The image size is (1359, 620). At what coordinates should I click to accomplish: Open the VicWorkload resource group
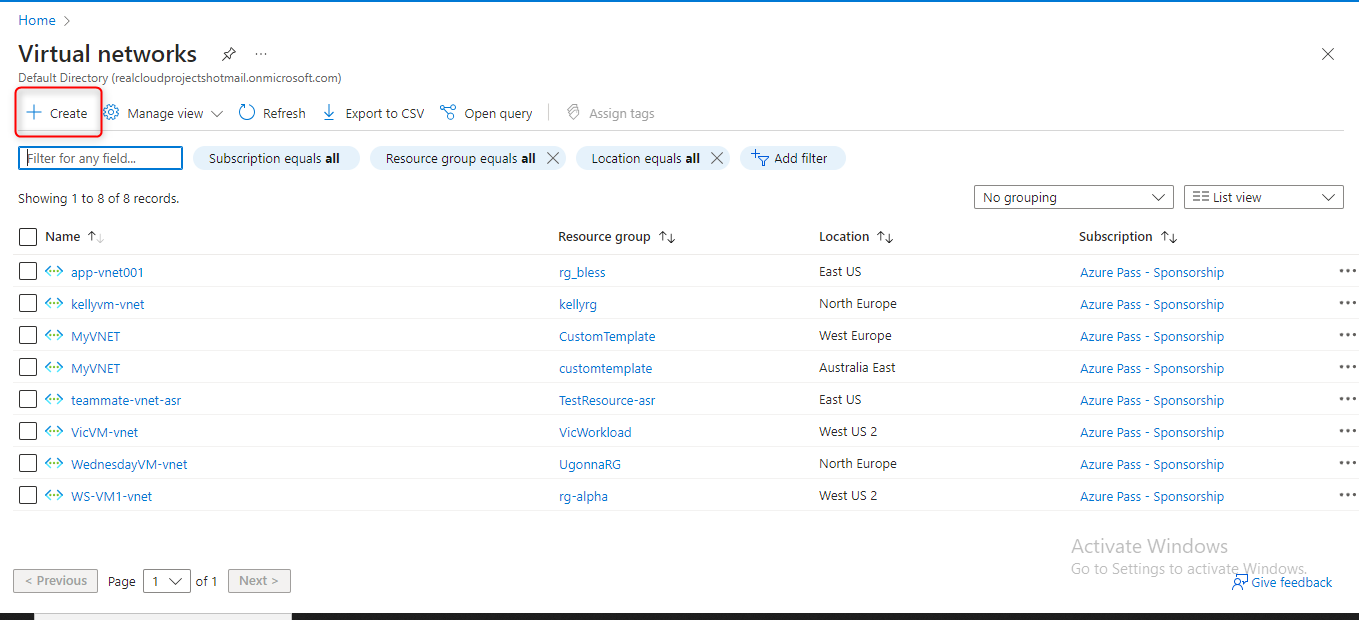595,432
